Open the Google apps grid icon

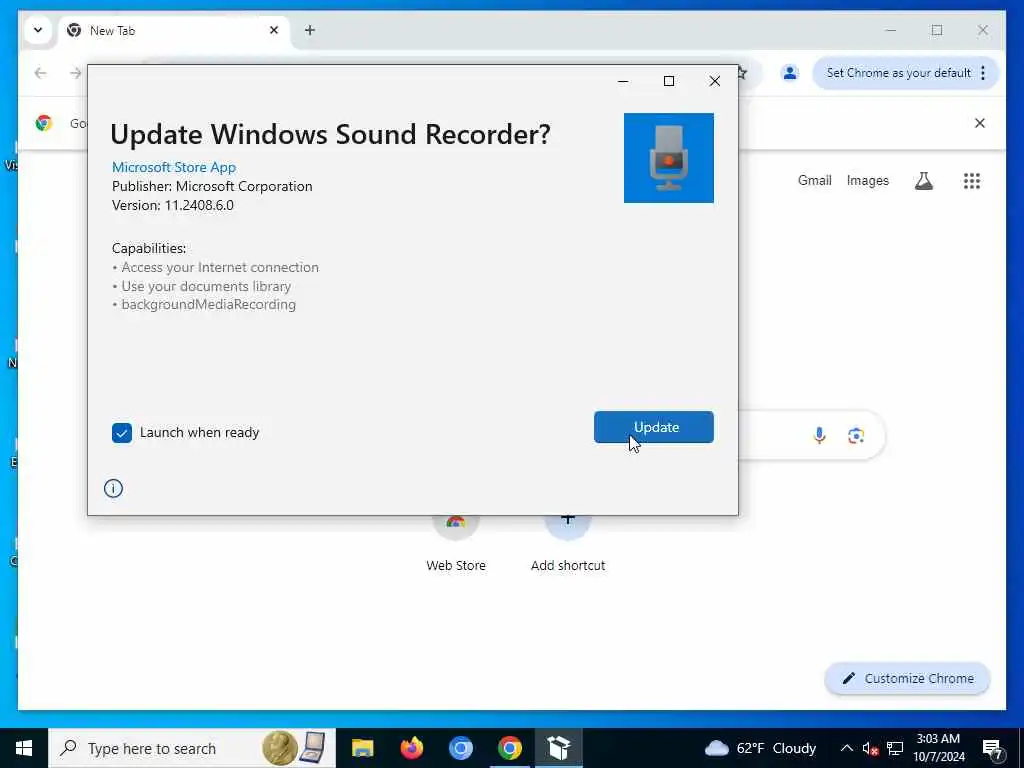972,181
